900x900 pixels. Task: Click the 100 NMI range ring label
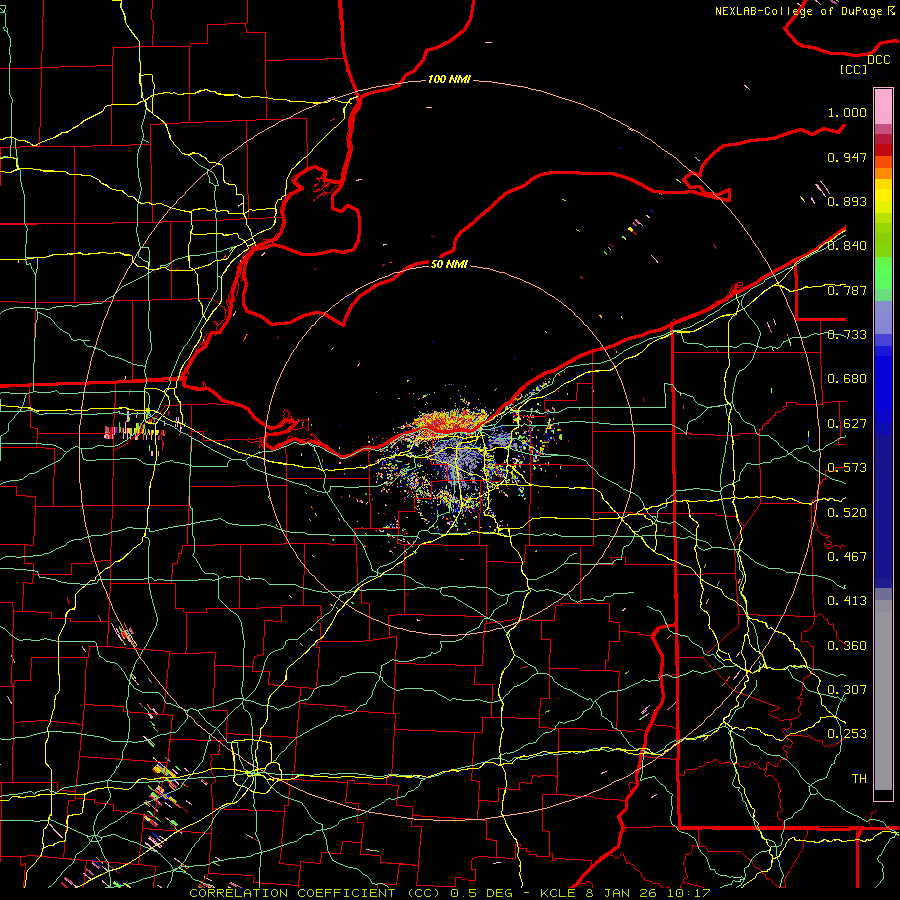coord(449,79)
